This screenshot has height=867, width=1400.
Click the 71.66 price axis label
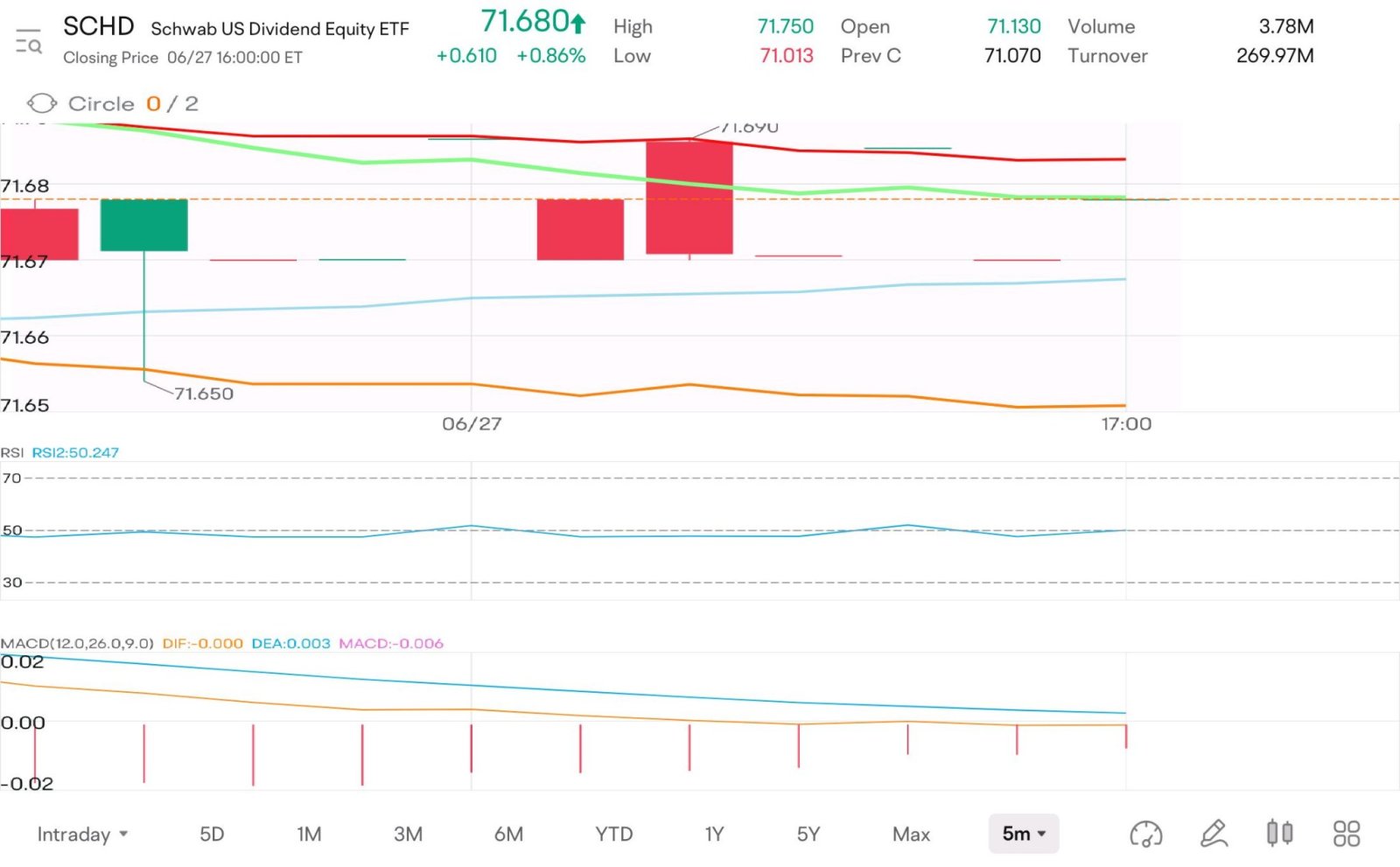(24, 338)
